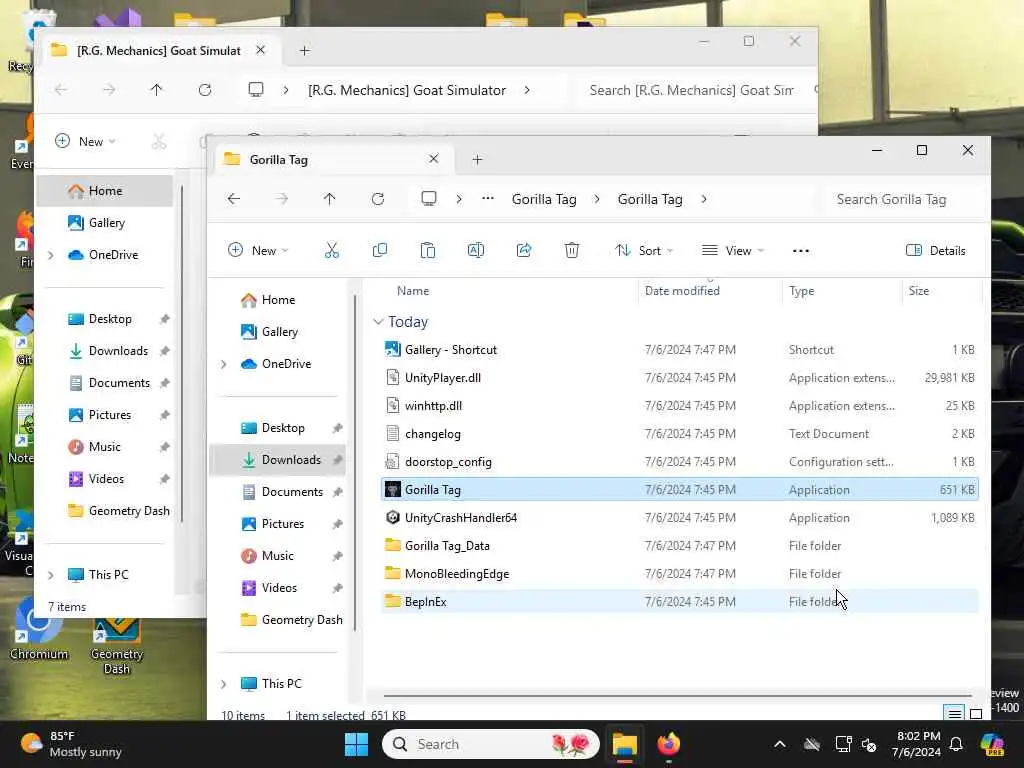Viewport: 1024px width, 768px height.
Task: Click the horizontal scrollbar in file list
Action: tap(677, 696)
